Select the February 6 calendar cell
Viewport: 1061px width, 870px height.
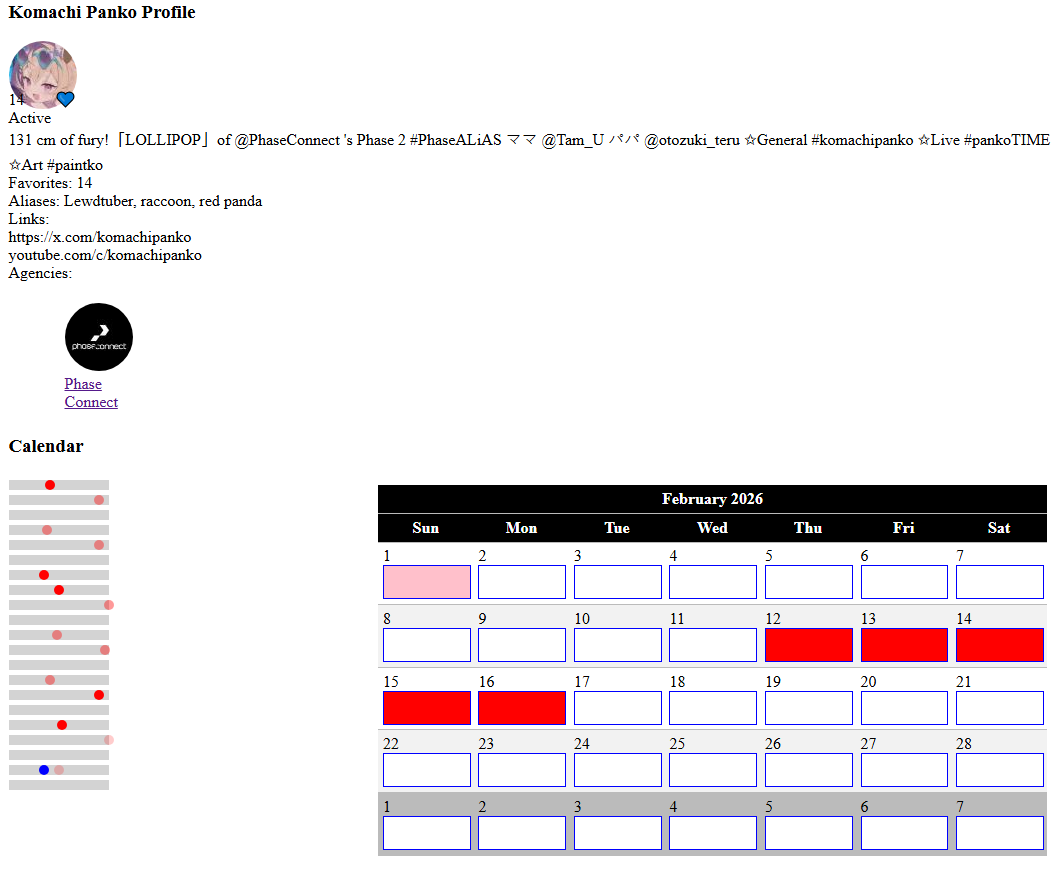pyautogui.click(x=904, y=582)
